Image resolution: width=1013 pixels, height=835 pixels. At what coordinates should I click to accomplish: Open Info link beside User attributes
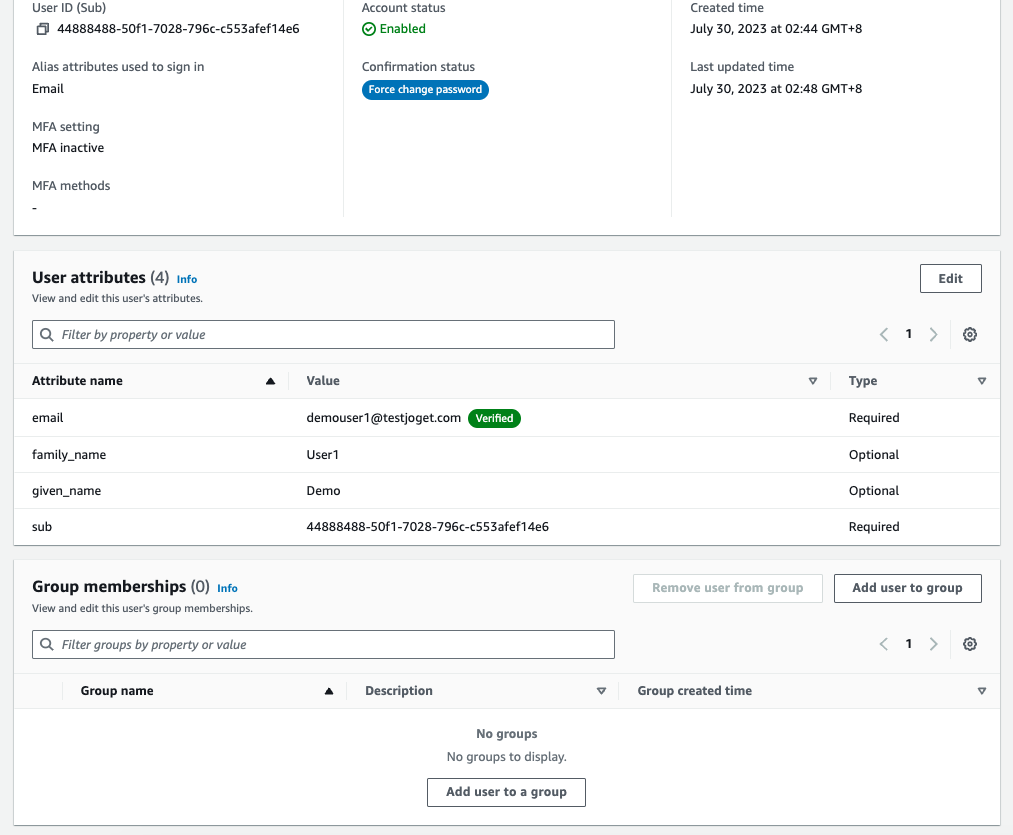coord(187,279)
